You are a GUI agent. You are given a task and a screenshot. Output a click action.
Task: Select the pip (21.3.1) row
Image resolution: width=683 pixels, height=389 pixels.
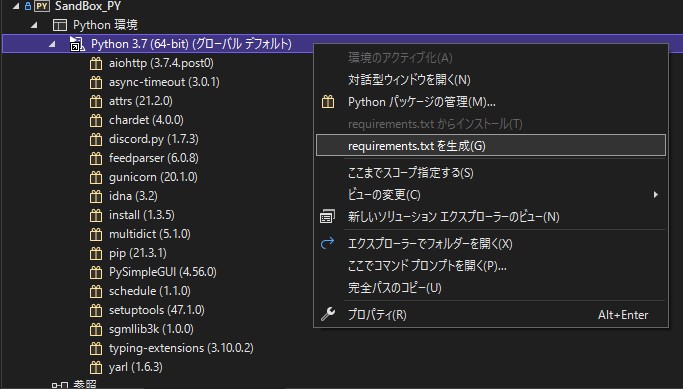tap(138, 254)
